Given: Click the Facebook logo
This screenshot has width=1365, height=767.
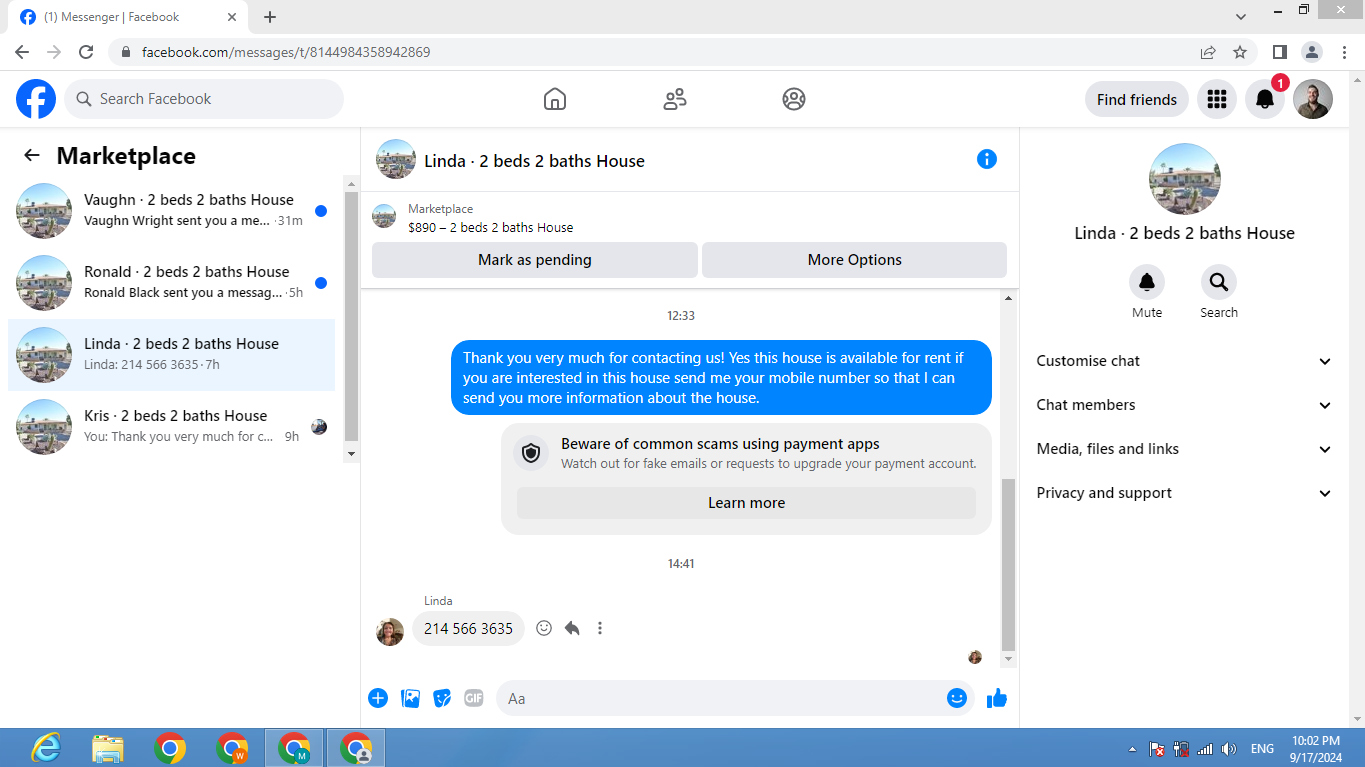Looking at the screenshot, I should pyautogui.click(x=36, y=99).
